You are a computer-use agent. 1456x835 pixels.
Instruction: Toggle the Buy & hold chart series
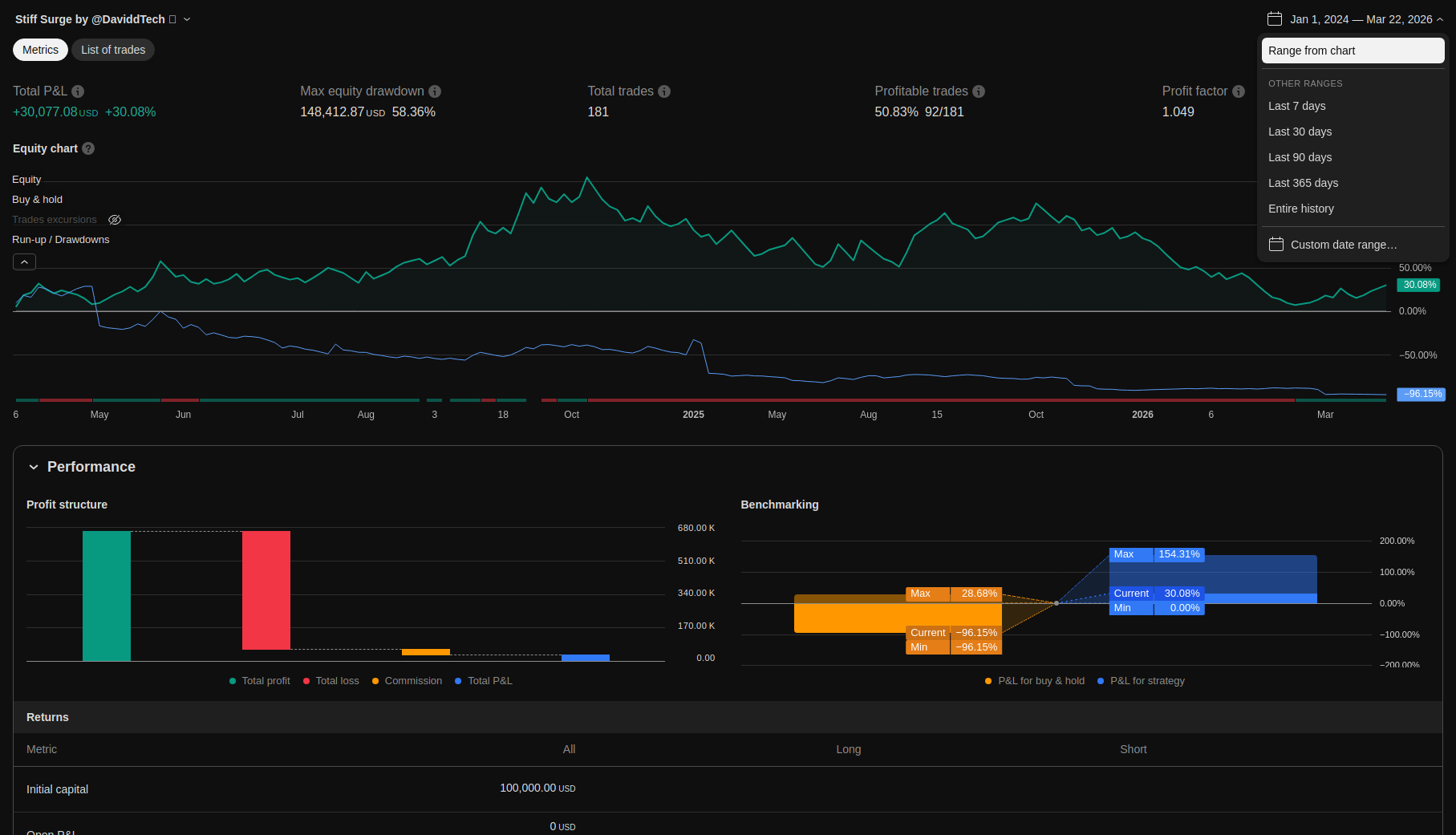tap(37, 200)
